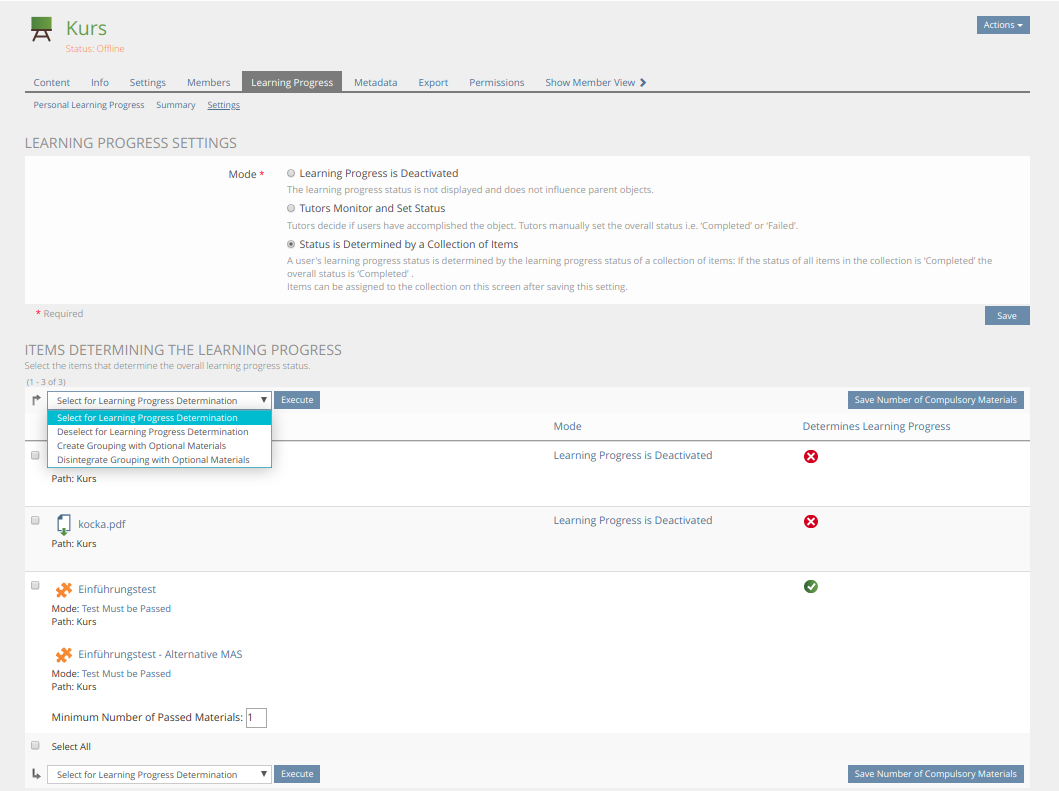Select Learning Progress is Deactivated radio option

291,173
